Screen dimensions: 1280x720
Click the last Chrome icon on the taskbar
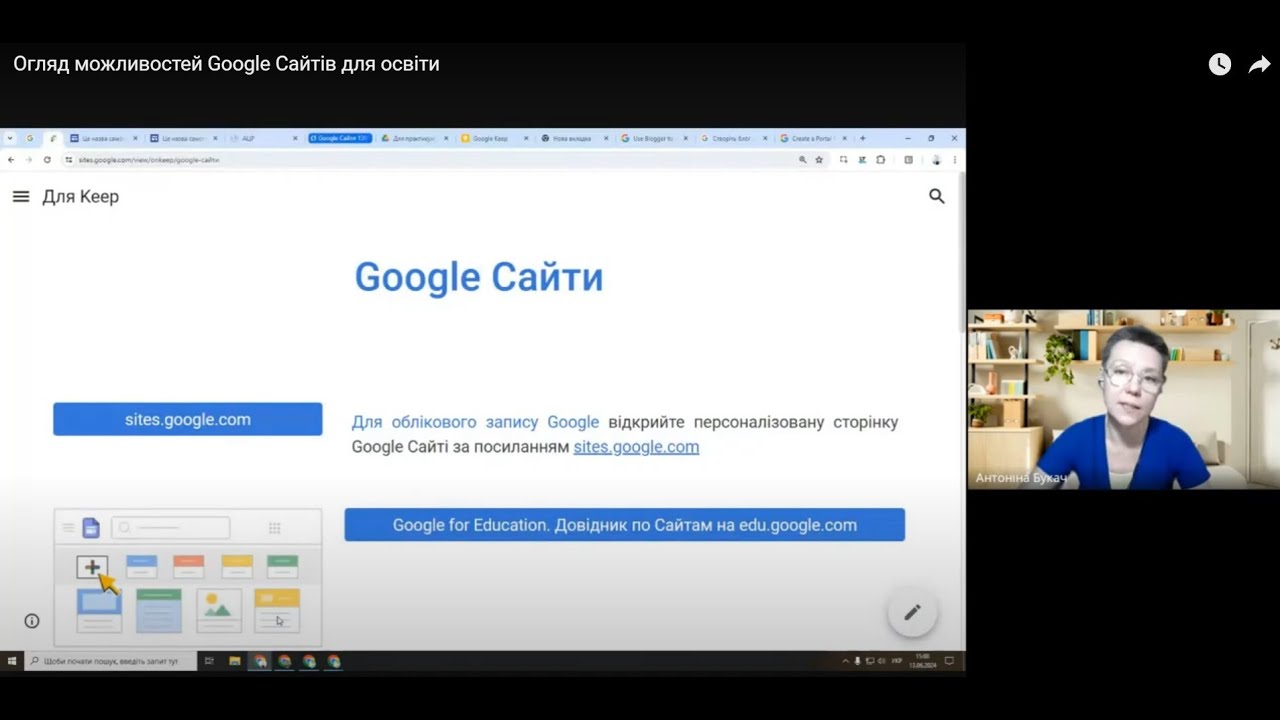[334, 661]
